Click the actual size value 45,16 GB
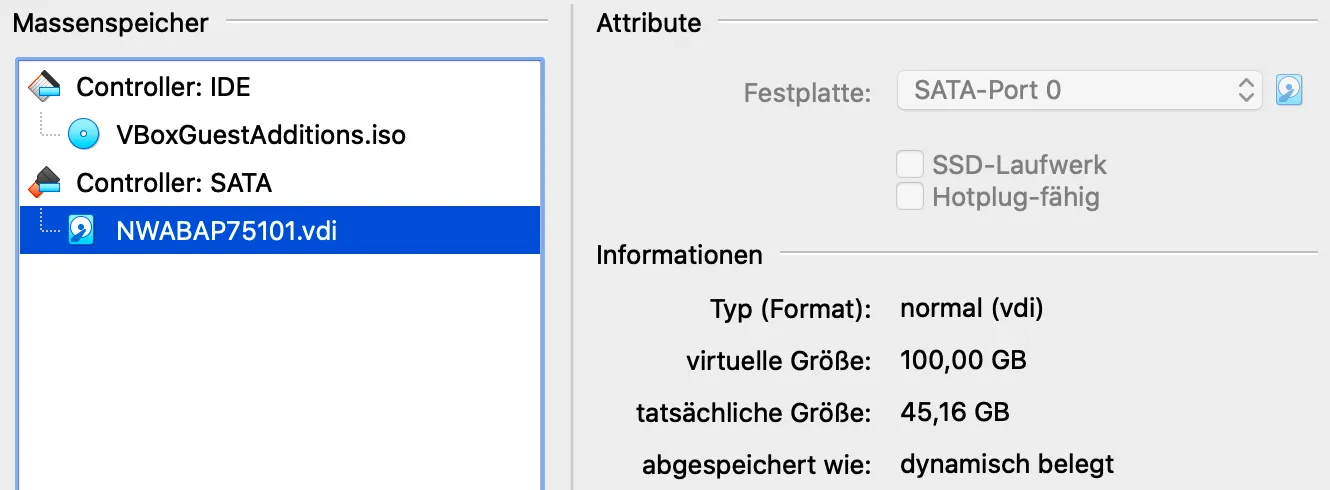Image resolution: width=1330 pixels, height=490 pixels. (x=954, y=412)
